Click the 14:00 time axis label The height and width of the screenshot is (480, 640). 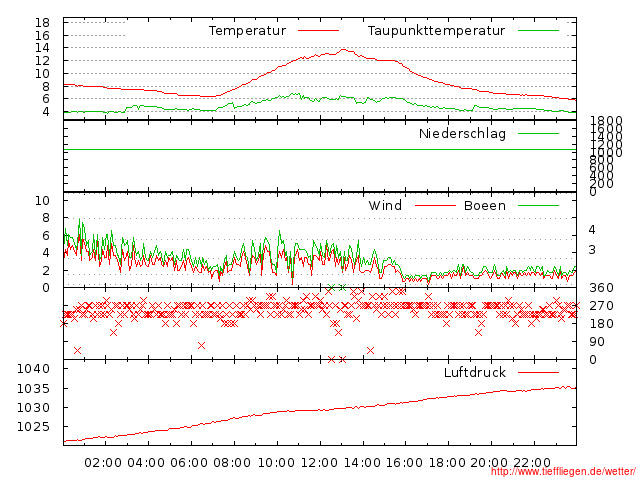tap(362, 463)
